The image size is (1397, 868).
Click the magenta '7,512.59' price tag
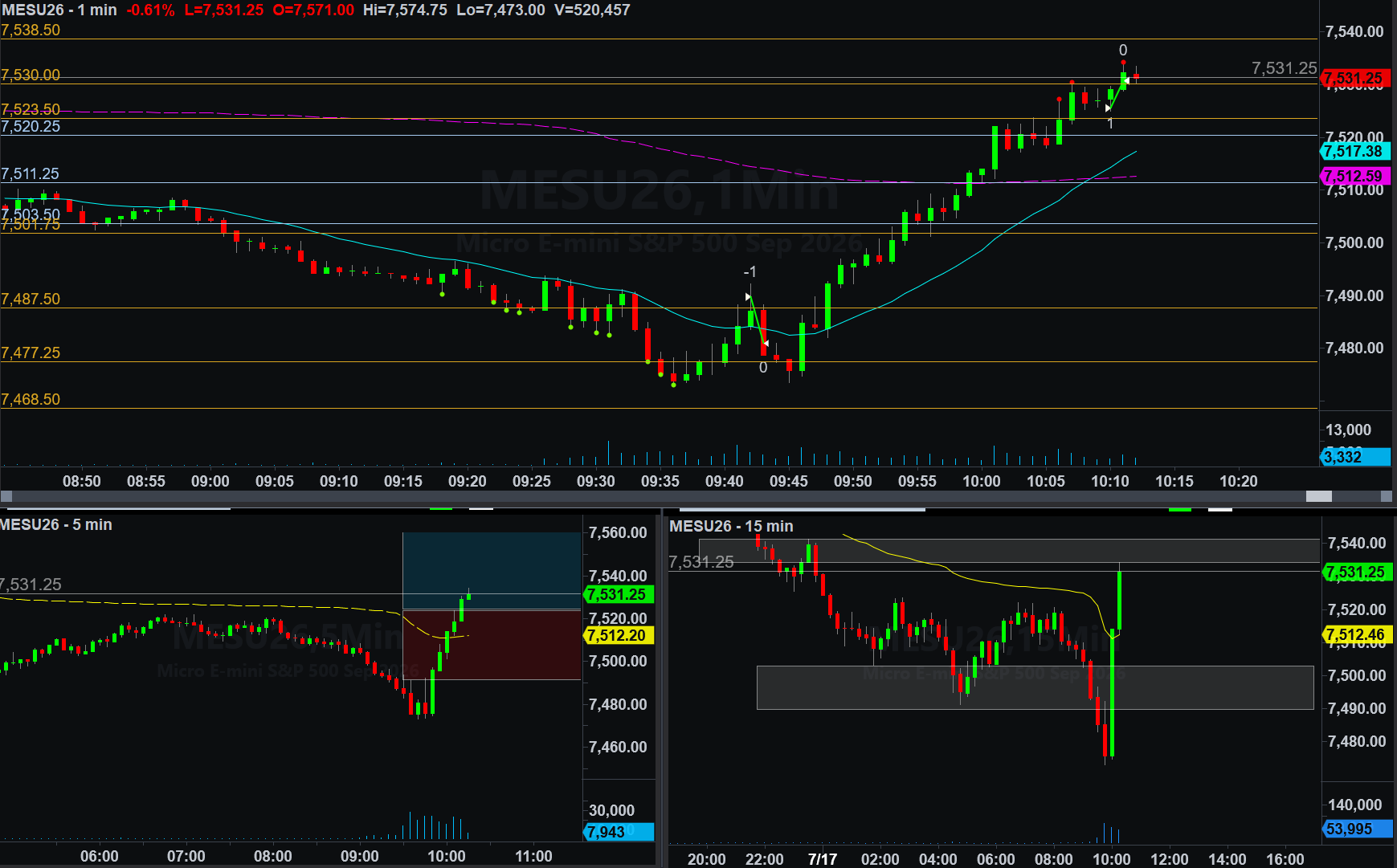click(1355, 176)
